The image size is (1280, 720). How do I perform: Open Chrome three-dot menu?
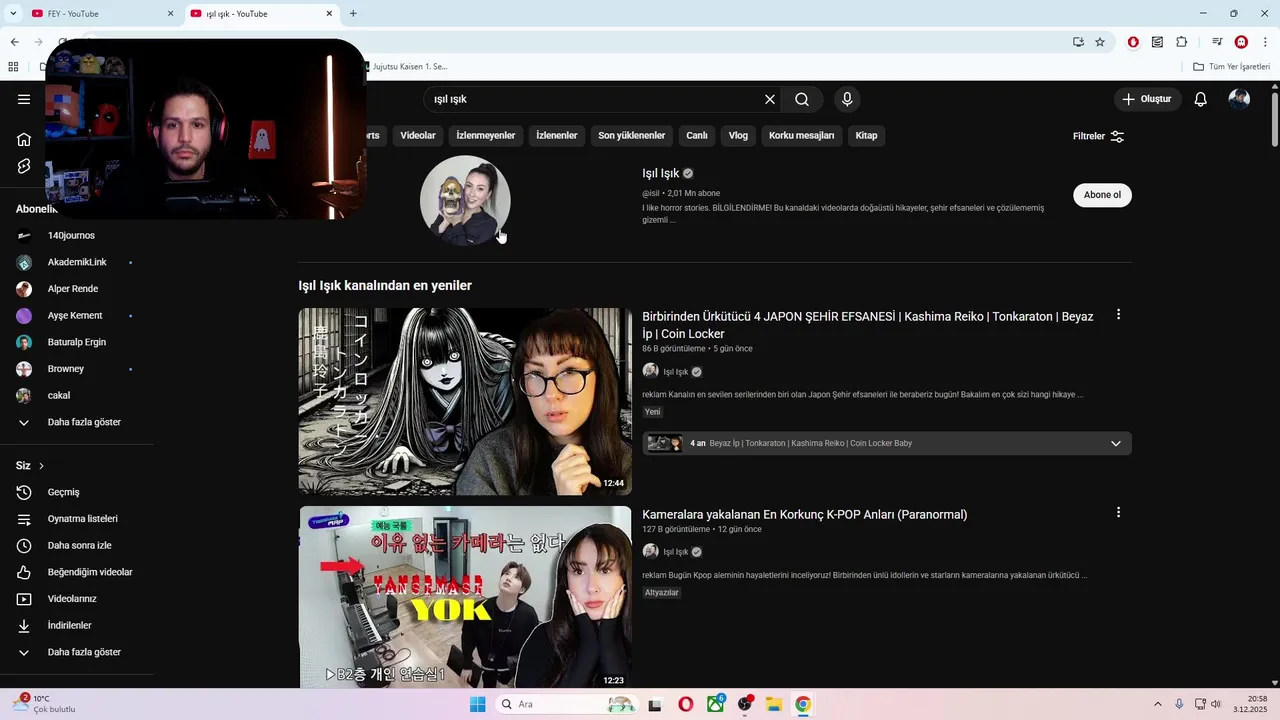tap(1265, 42)
